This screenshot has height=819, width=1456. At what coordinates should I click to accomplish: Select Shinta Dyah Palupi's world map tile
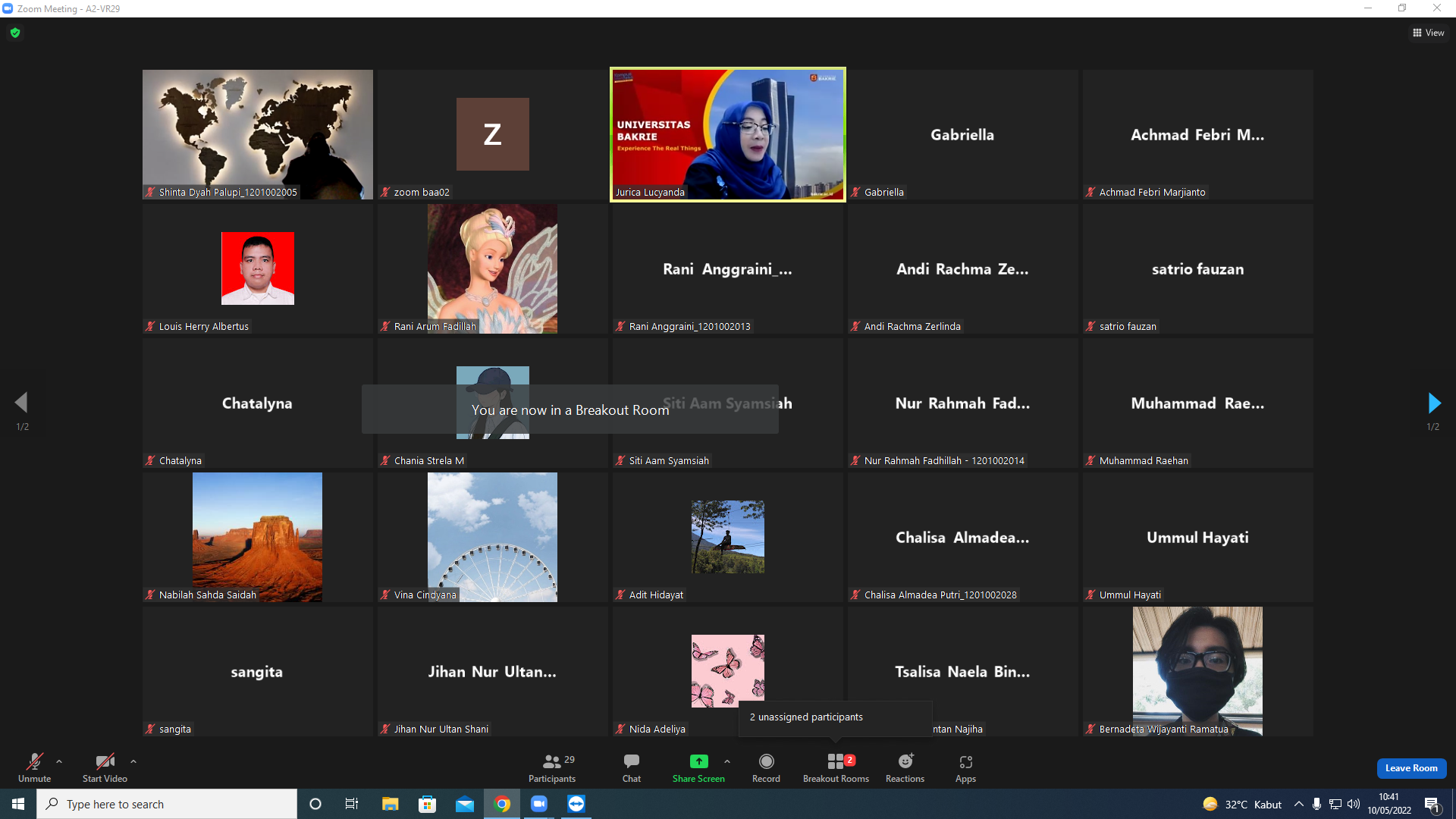click(258, 135)
